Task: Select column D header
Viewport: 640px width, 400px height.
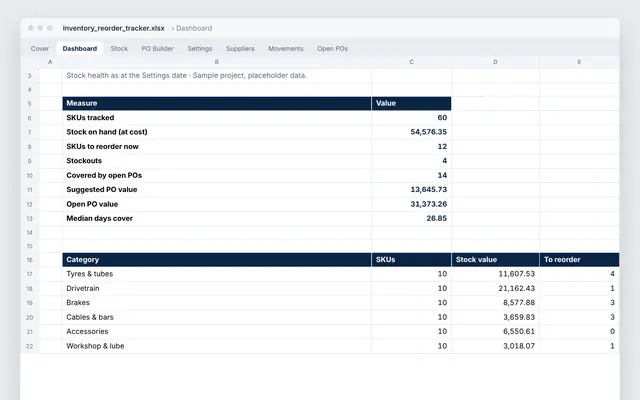Action: 495,62
